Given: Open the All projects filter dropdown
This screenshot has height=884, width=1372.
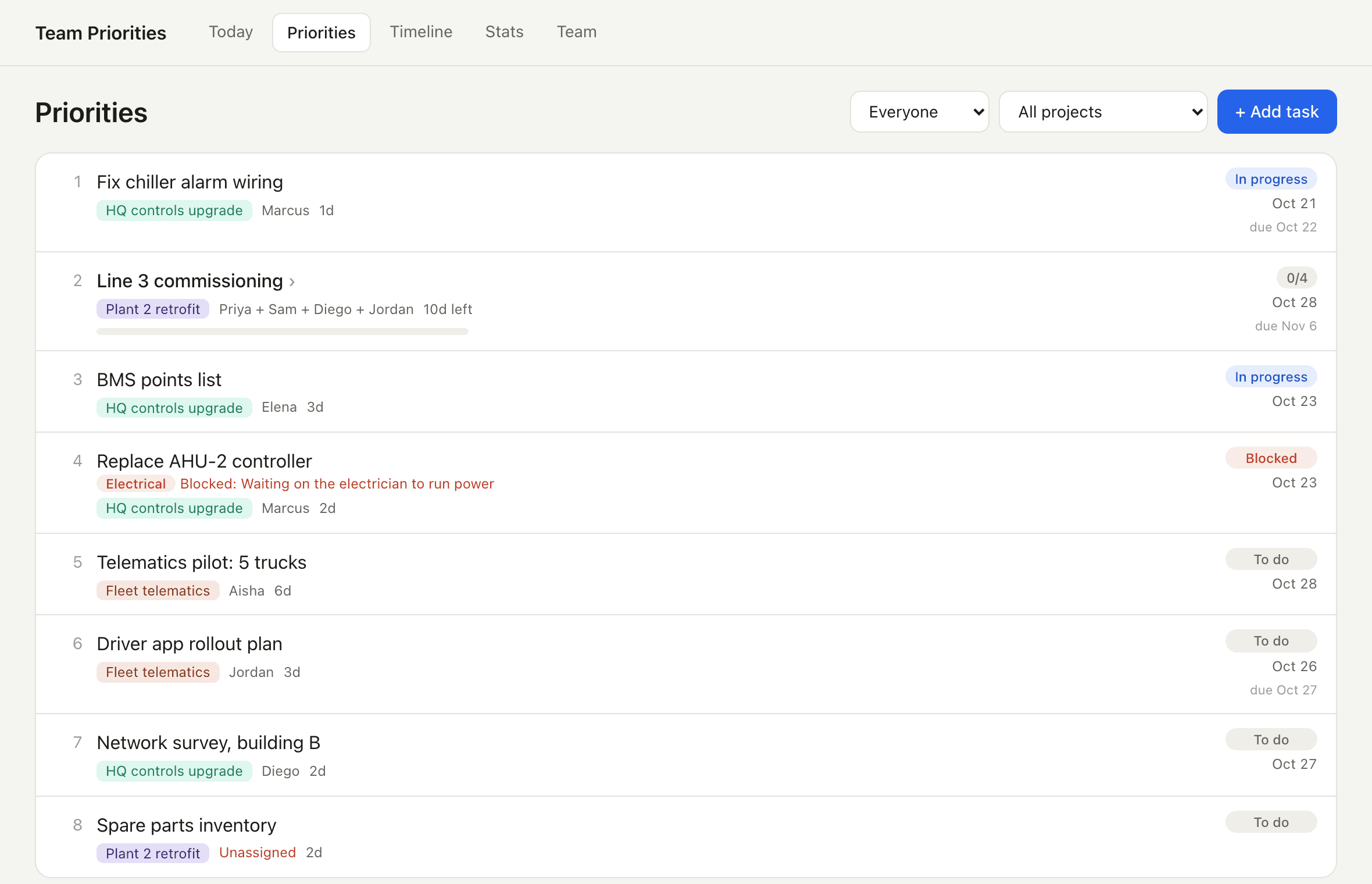Looking at the screenshot, I should 1103,112.
